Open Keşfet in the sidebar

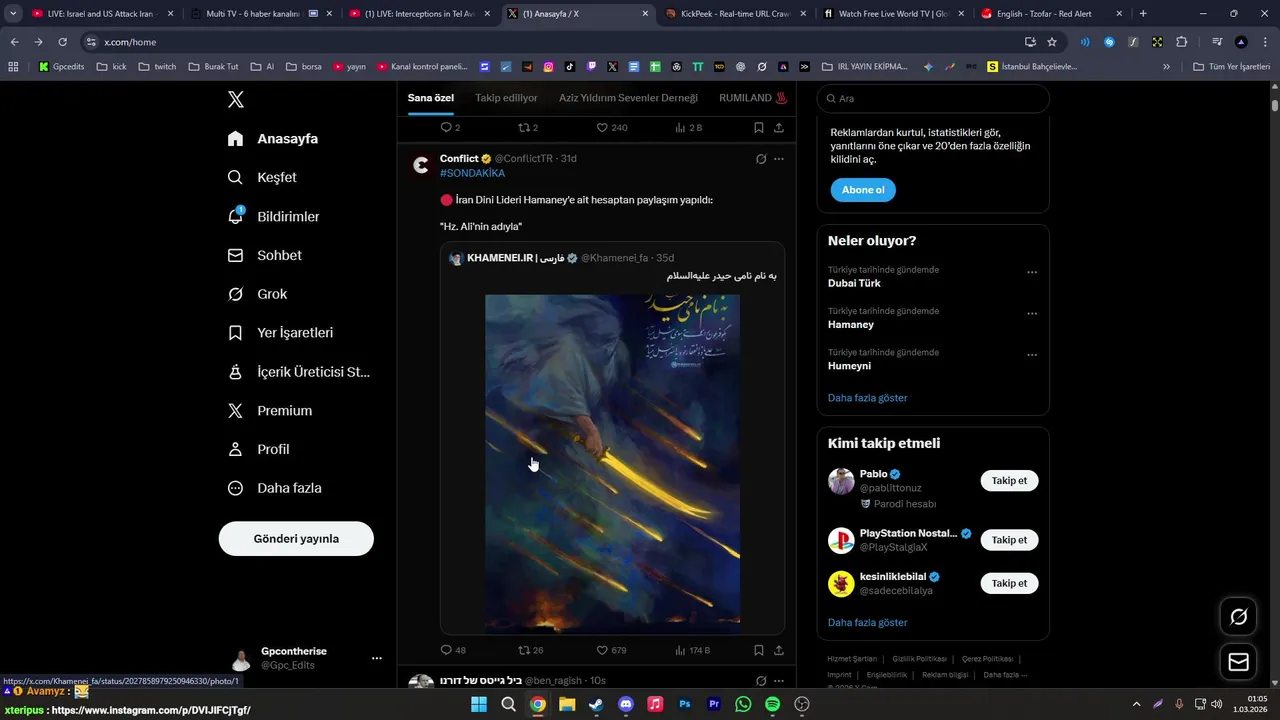pos(263,177)
